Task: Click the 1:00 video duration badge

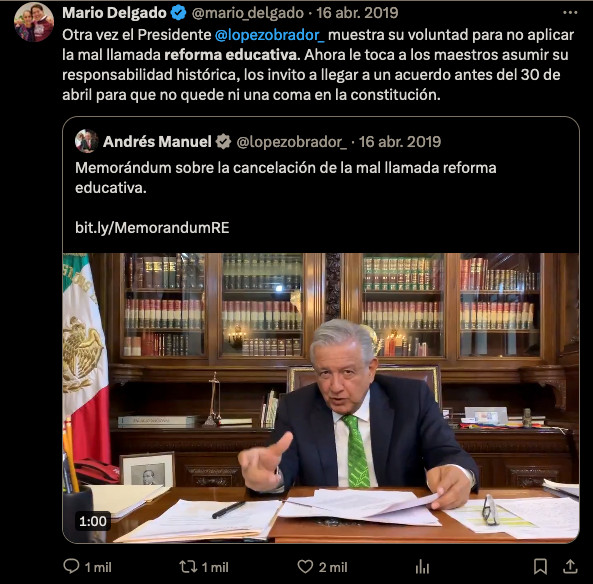Action: 93,521
